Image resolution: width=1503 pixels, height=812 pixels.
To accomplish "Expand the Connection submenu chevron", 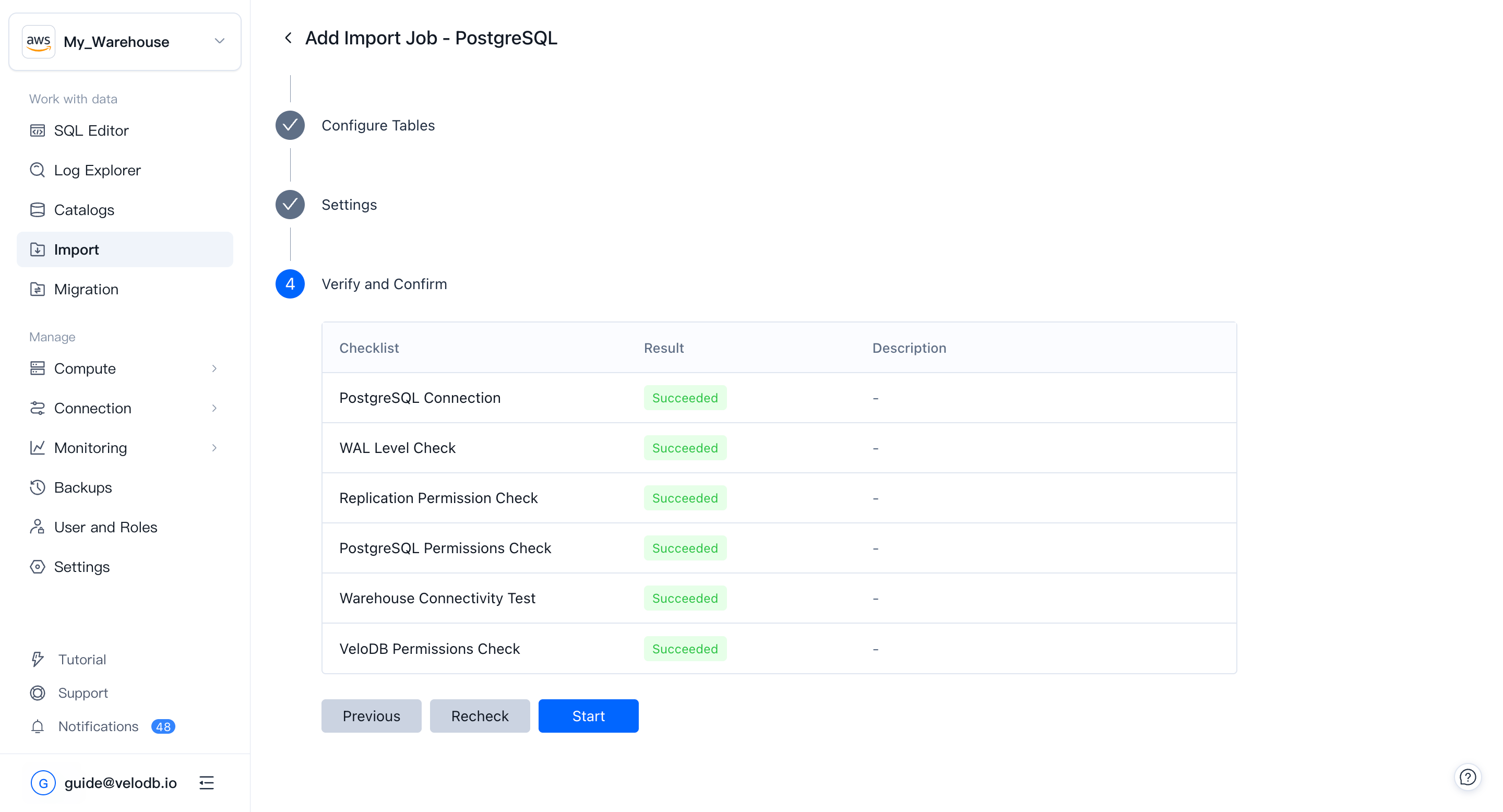I will 214,408.
